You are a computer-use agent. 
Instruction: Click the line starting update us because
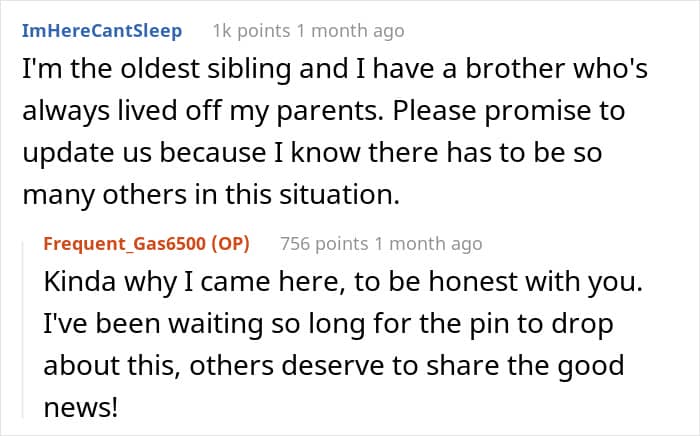312,153
